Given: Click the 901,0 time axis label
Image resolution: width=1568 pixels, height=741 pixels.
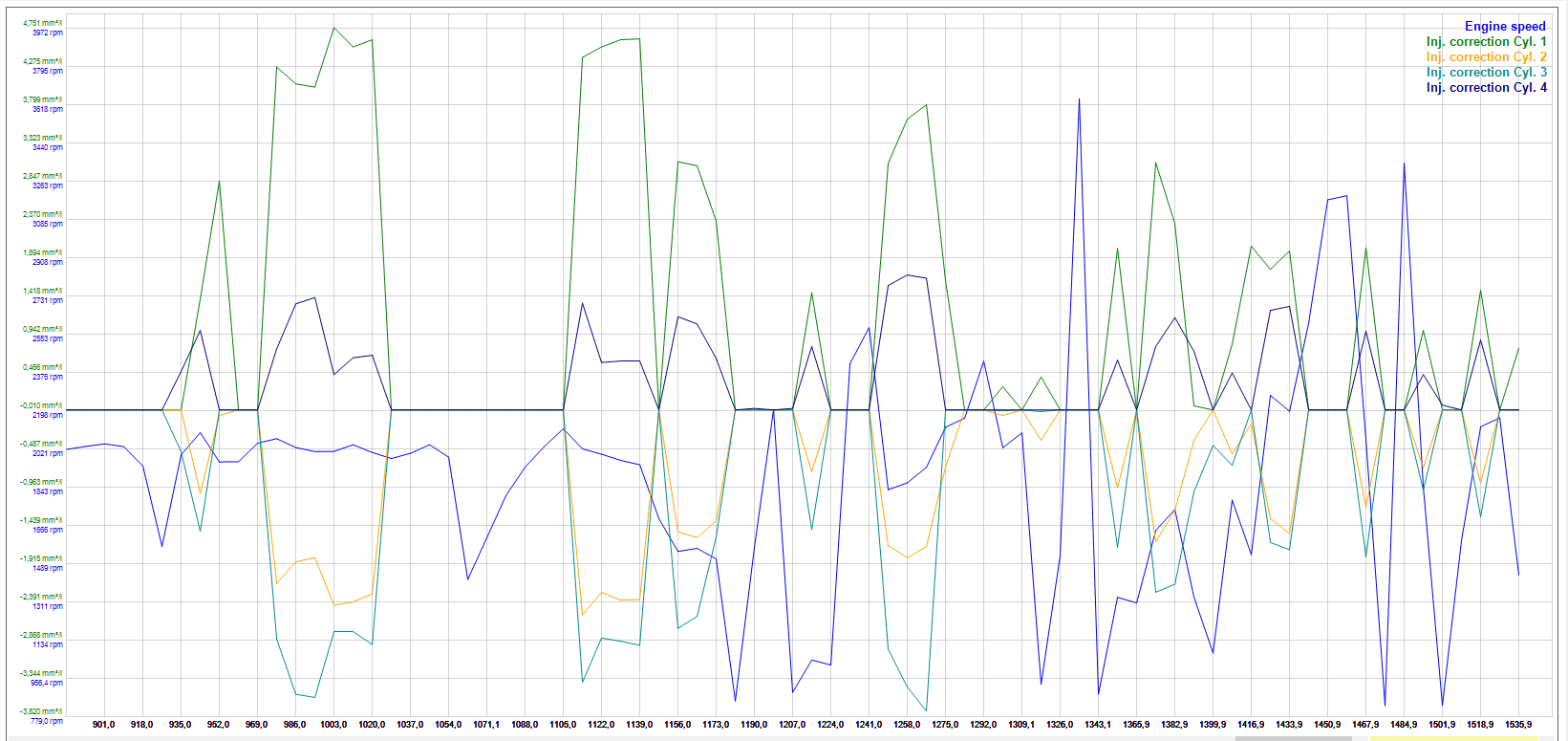Looking at the screenshot, I should 103,725.
